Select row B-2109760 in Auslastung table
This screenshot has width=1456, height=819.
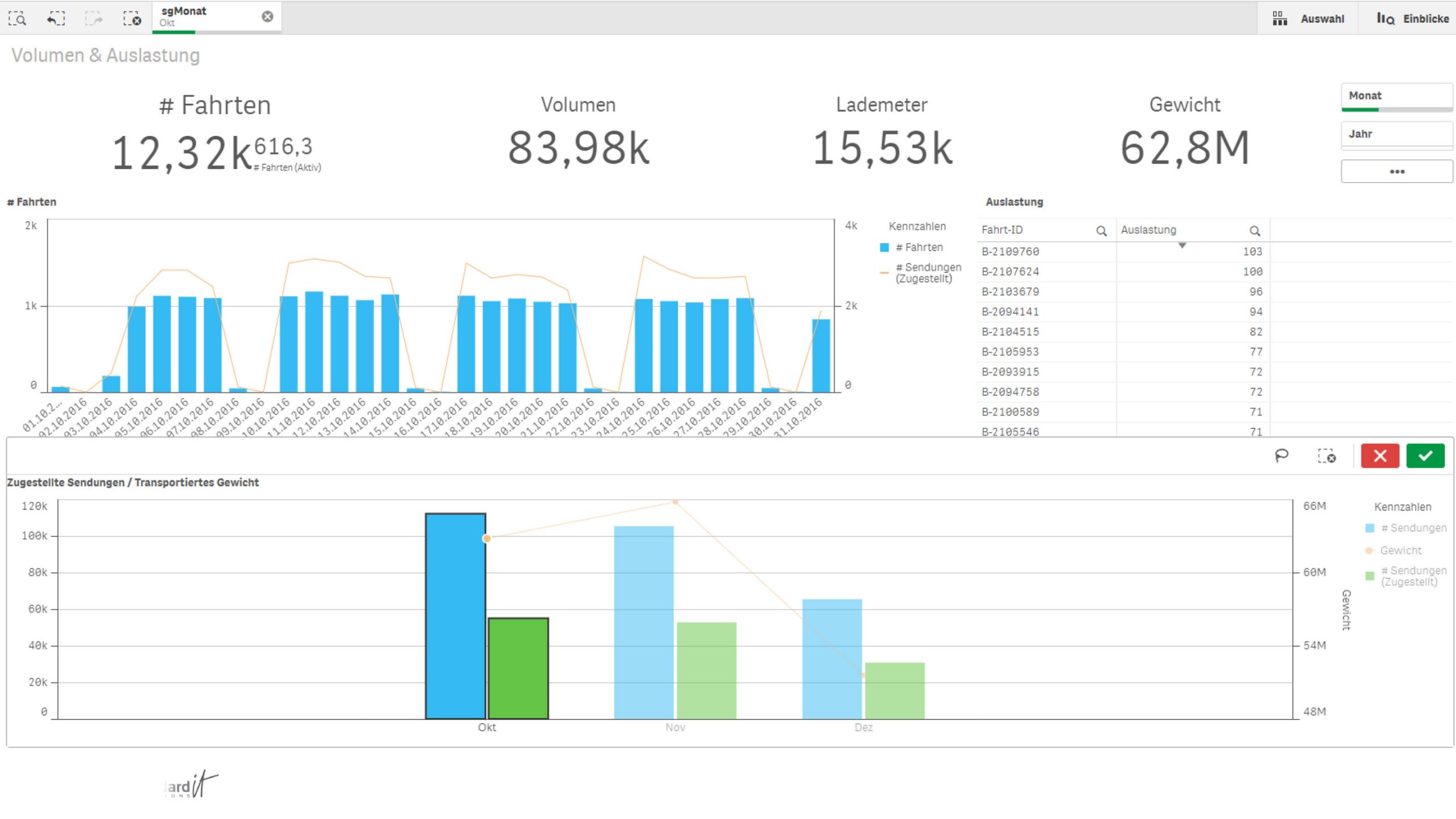(x=1010, y=251)
